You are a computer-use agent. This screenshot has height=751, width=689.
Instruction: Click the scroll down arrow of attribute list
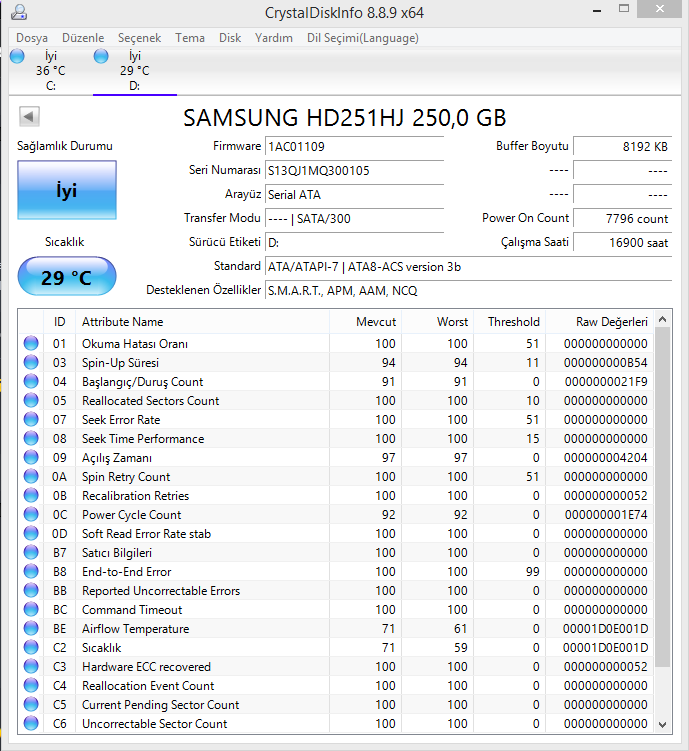[663, 725]
